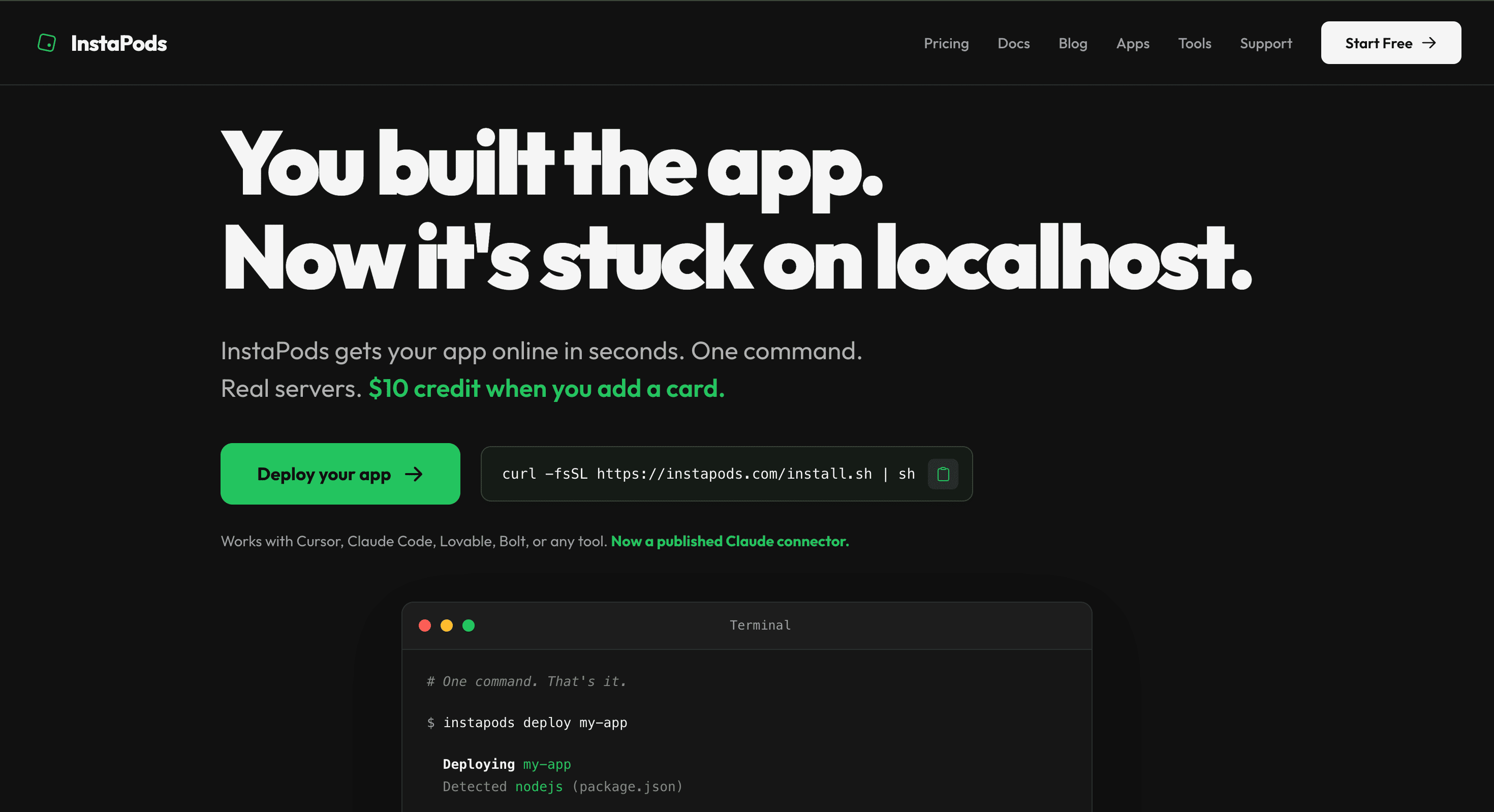Viewport: 1494px width, 812px height.
Task: Copy the curl install command via clipboard icon
Action: coord(943,474)
